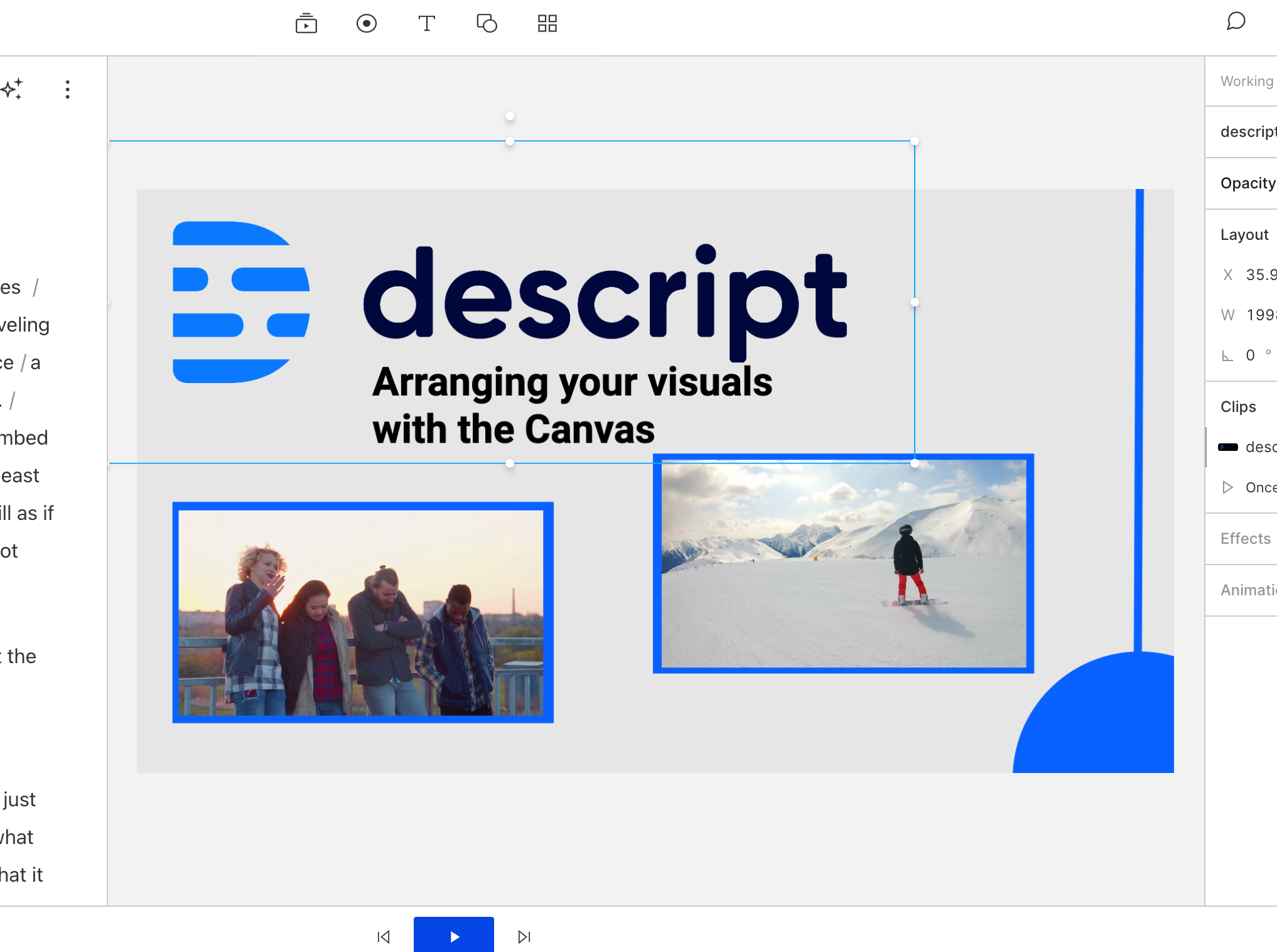Image resolution: width=1277 pixels, height=952 pixels.
Task: Open the Shapes tool
Action: [x=487, y=23]
